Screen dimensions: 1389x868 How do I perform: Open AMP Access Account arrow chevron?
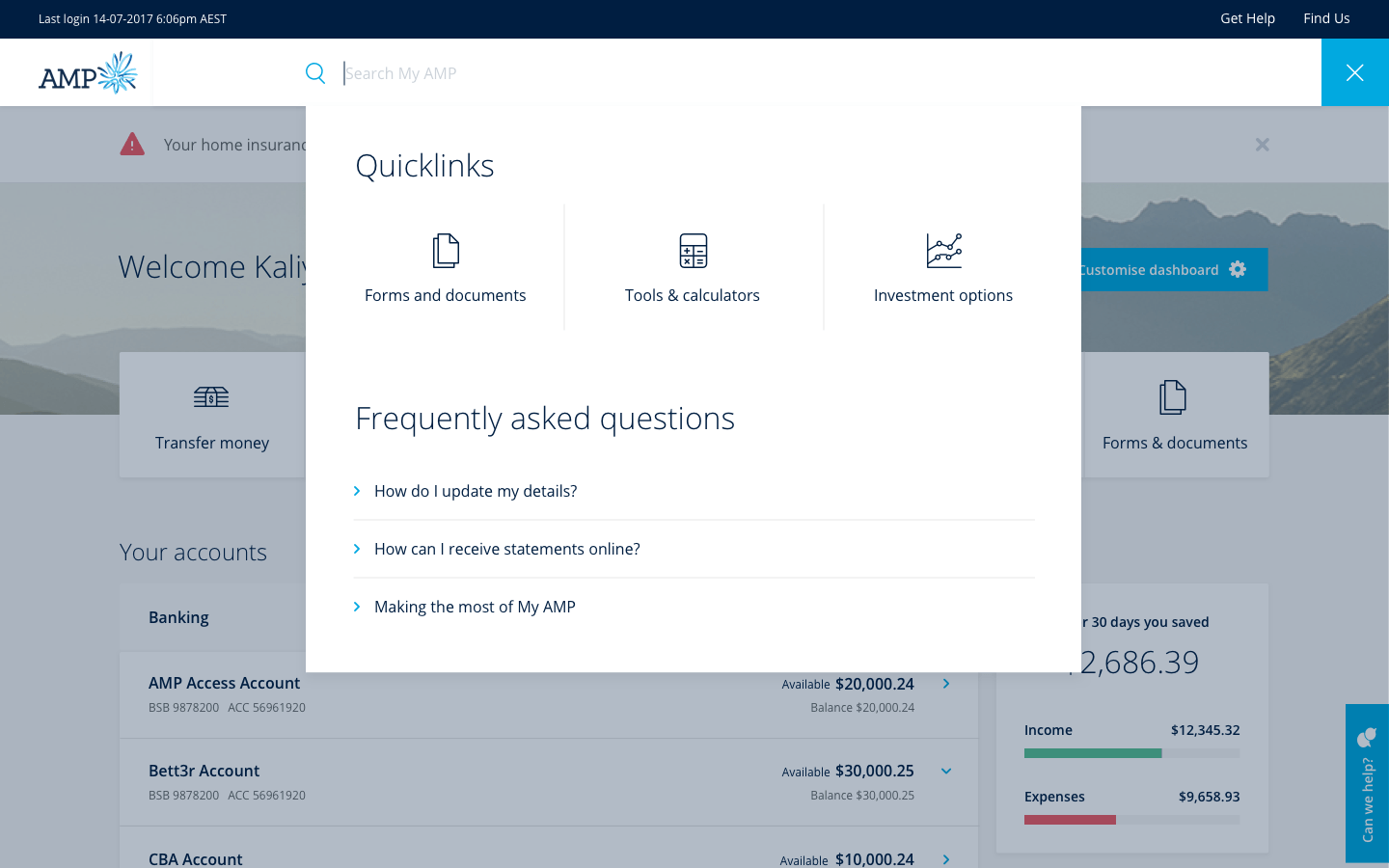(x=946, y=684)
